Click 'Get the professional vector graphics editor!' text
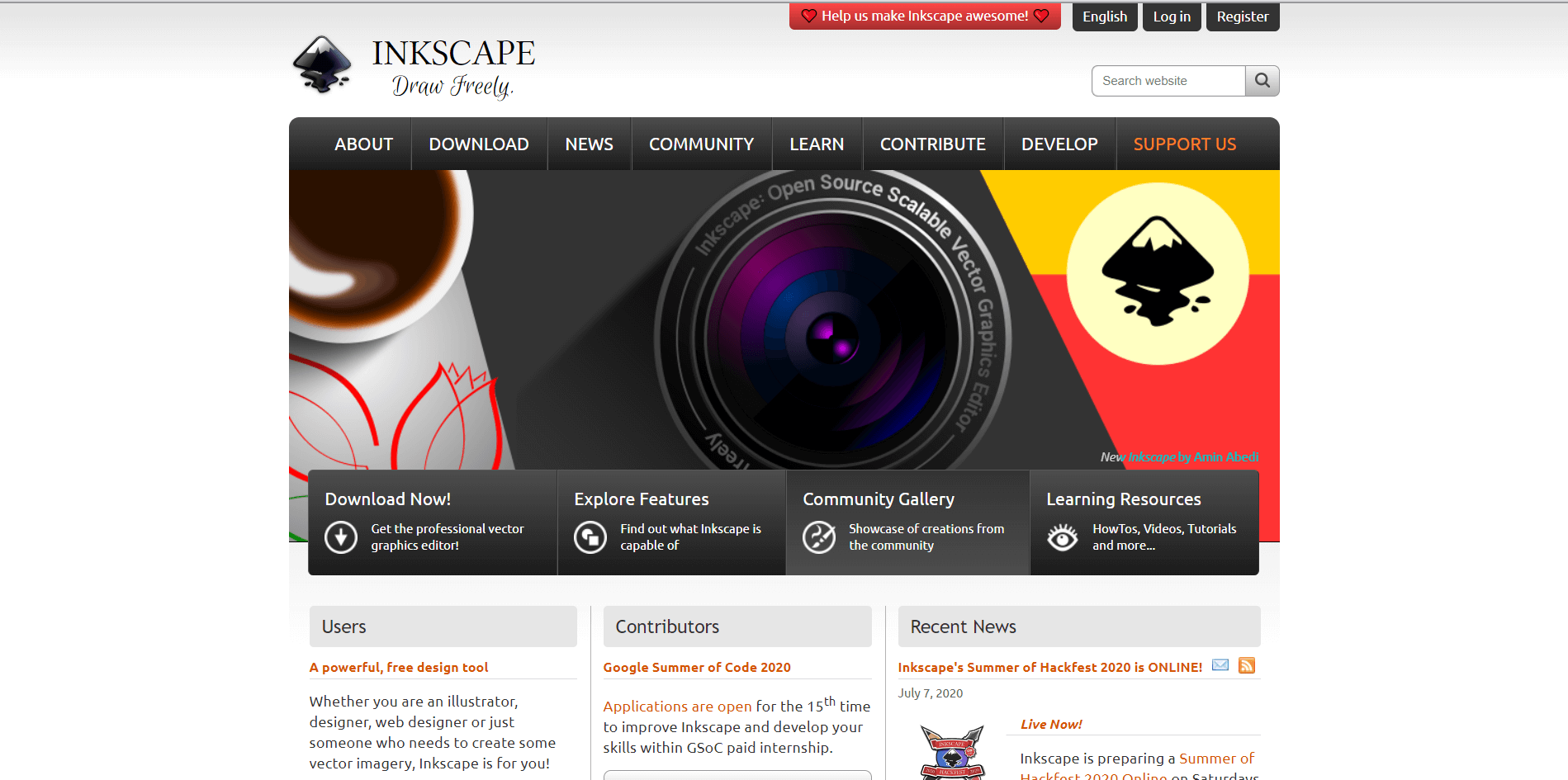The width and height of the screenshot is (1568, 780). click(x=448, y=537)
